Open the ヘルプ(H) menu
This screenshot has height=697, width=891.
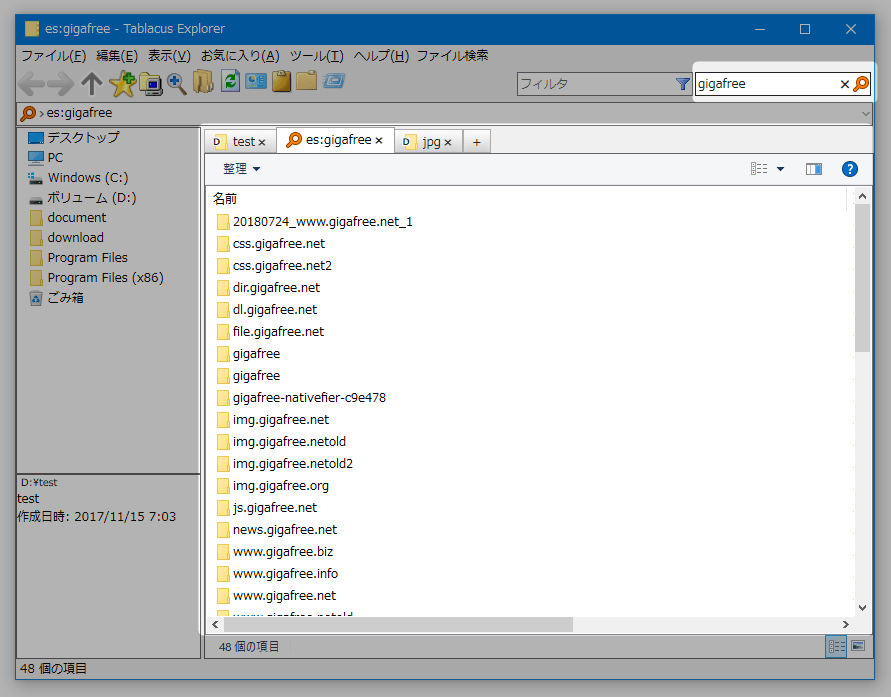pos(381,56)
